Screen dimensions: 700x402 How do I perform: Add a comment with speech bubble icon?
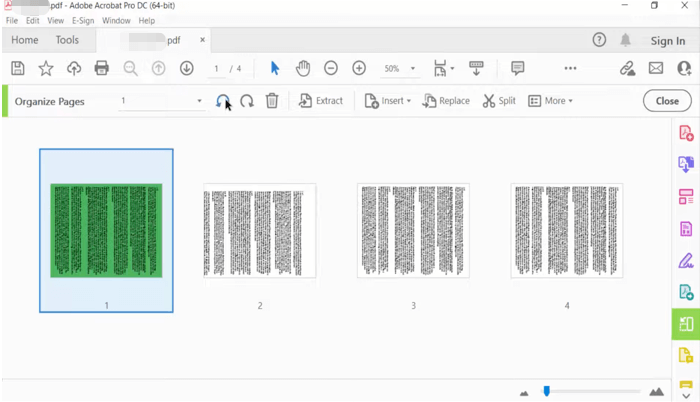[517, 68]
